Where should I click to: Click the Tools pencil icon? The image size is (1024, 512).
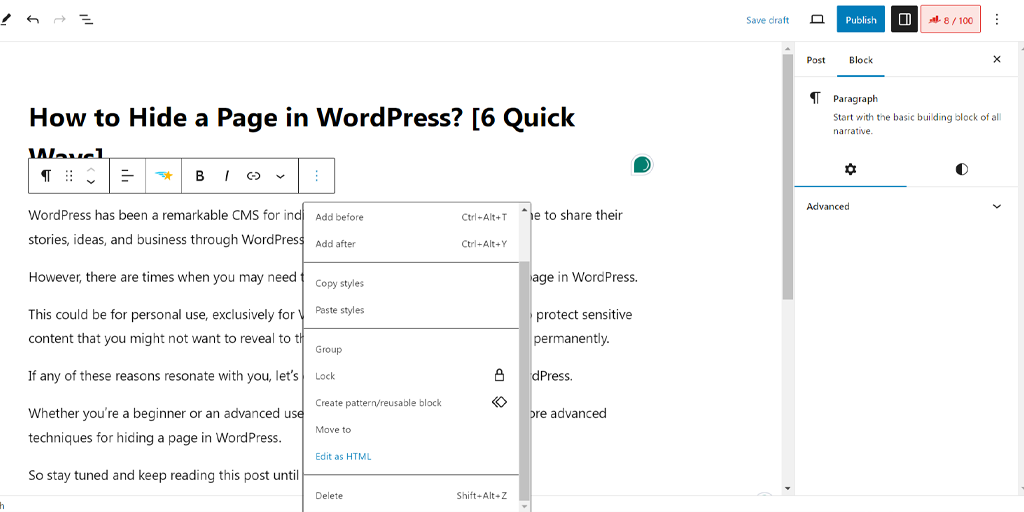click(x=5, y=20)
